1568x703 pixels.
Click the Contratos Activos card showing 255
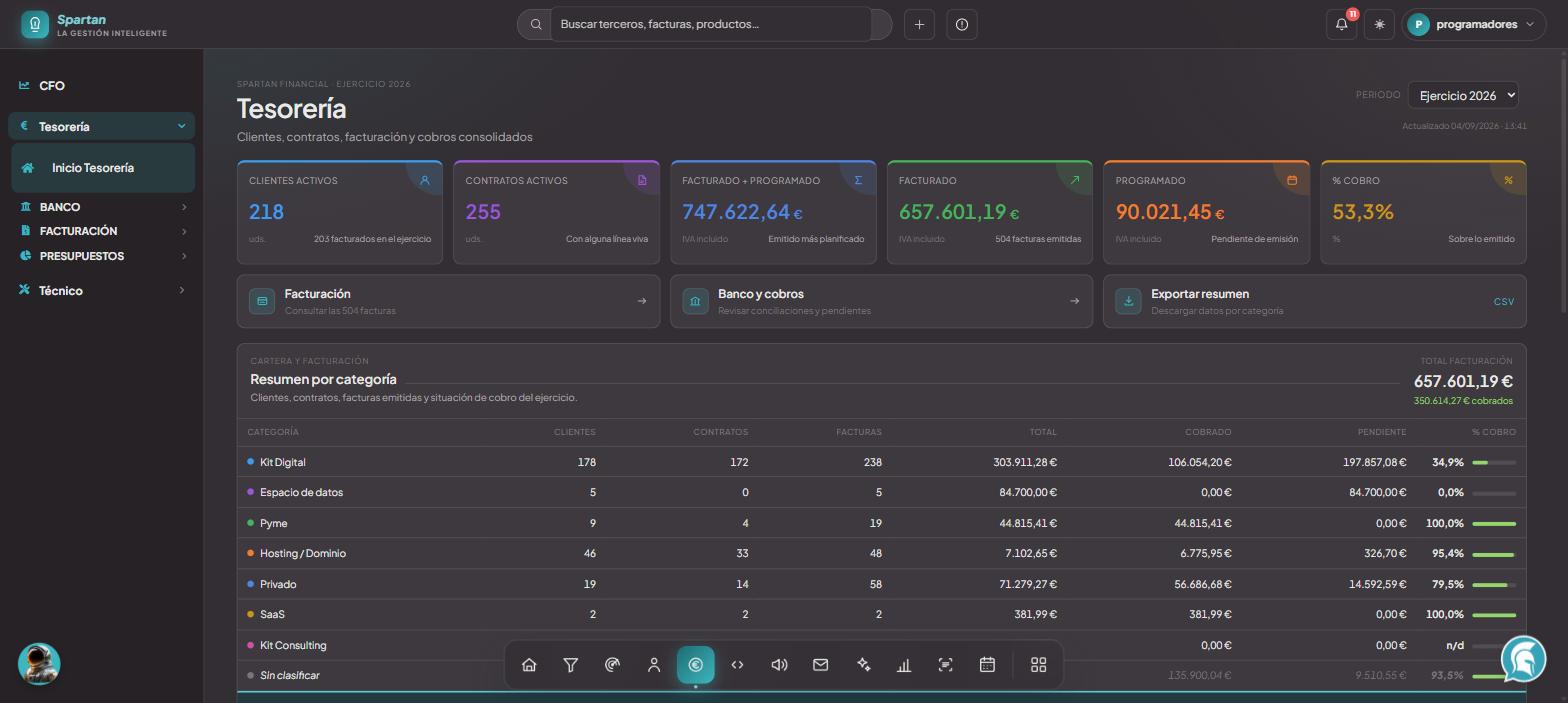pyautogui.click(x=556, y=212)
